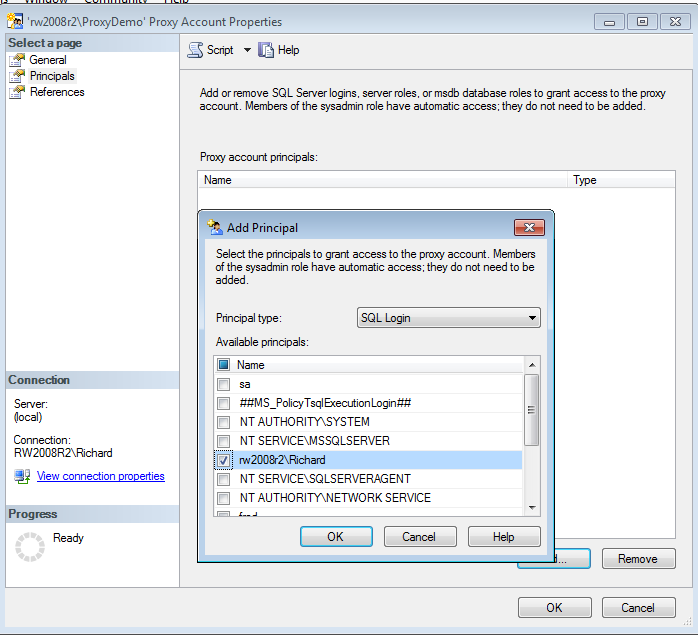Click Help in Add Principal dialog
Screen dimensions: 698x635
coord(504,537)
